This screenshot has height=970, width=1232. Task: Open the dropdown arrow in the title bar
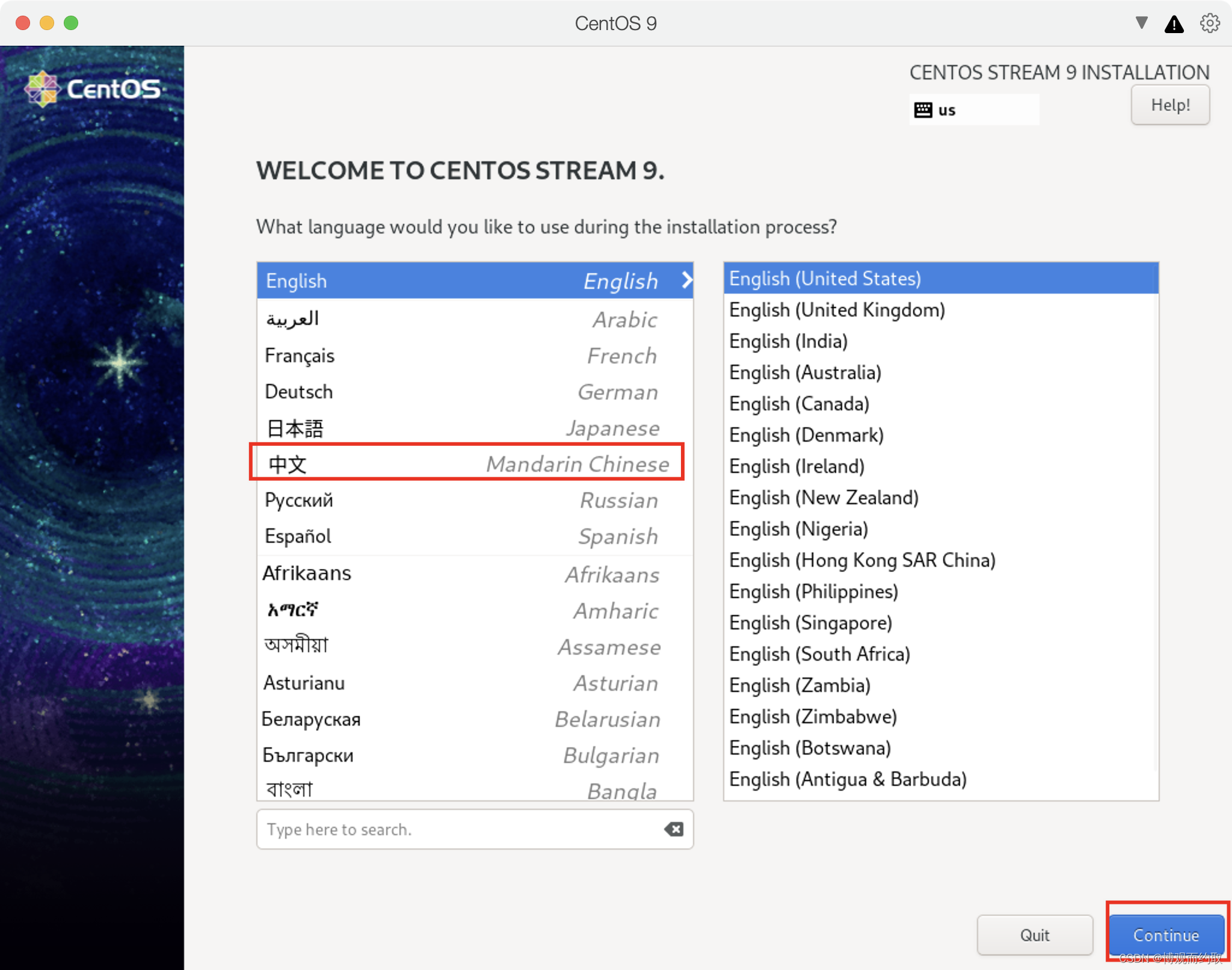click(1141, 23)
